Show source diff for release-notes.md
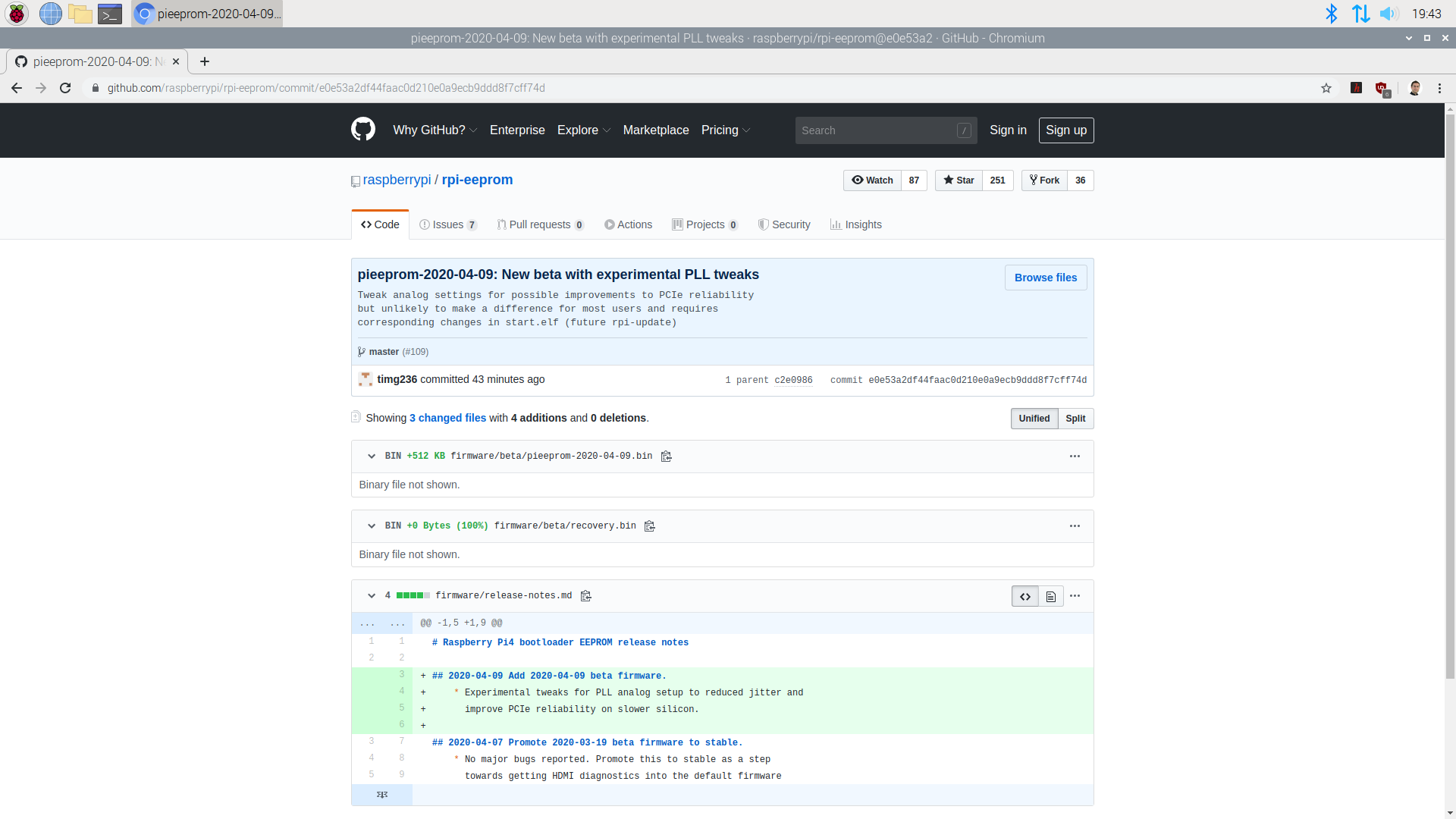The height and width of the screenshot is (819, 1456). click(1025, 597)
